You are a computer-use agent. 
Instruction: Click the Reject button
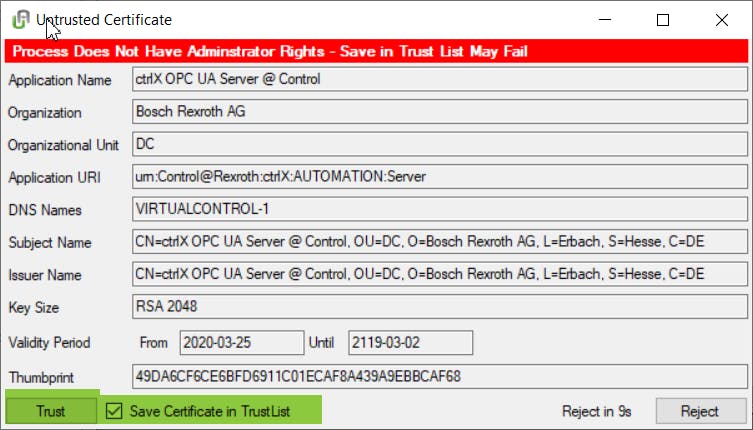[x=700, y=411]
